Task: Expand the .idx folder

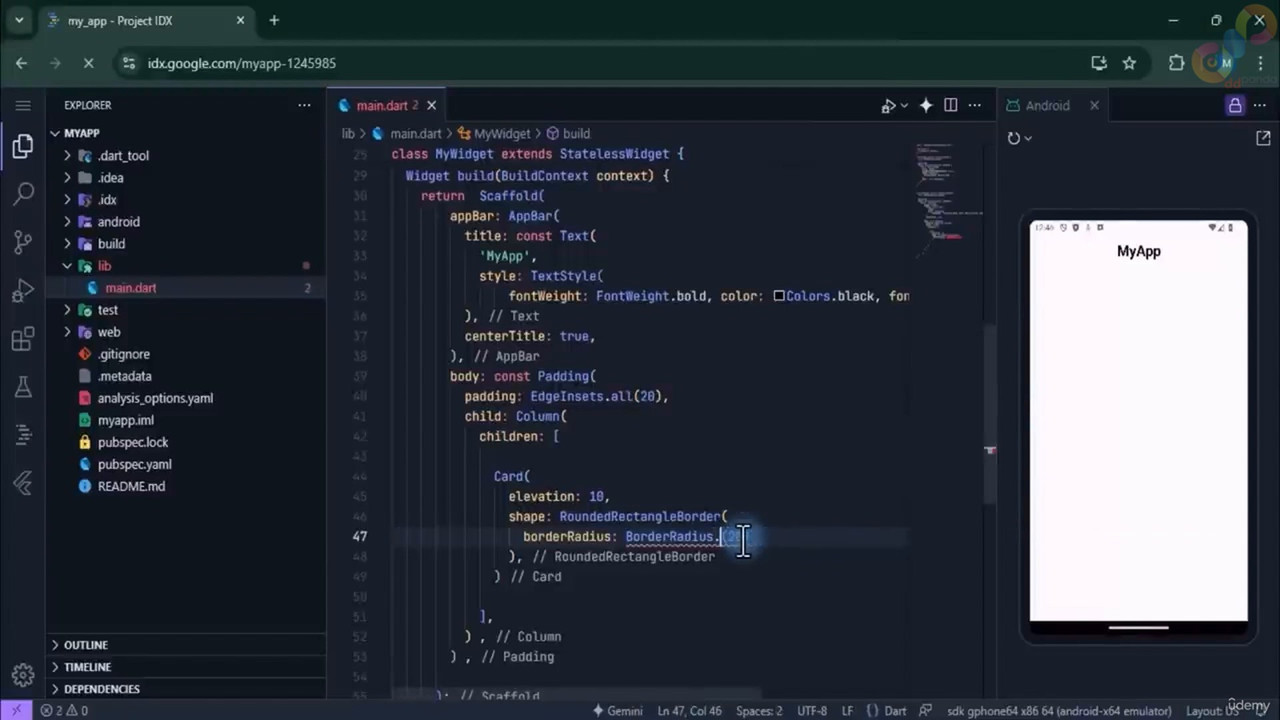Action: pyautogui.click(x=67, y=200)
